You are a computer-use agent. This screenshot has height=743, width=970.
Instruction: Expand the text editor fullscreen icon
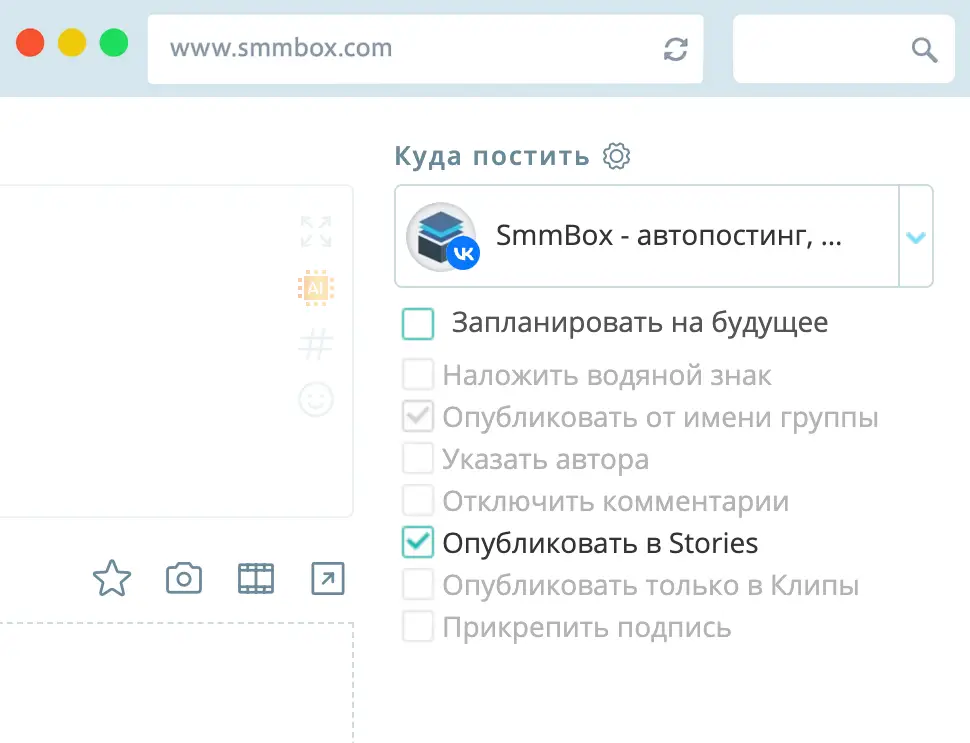click(316, 231)
